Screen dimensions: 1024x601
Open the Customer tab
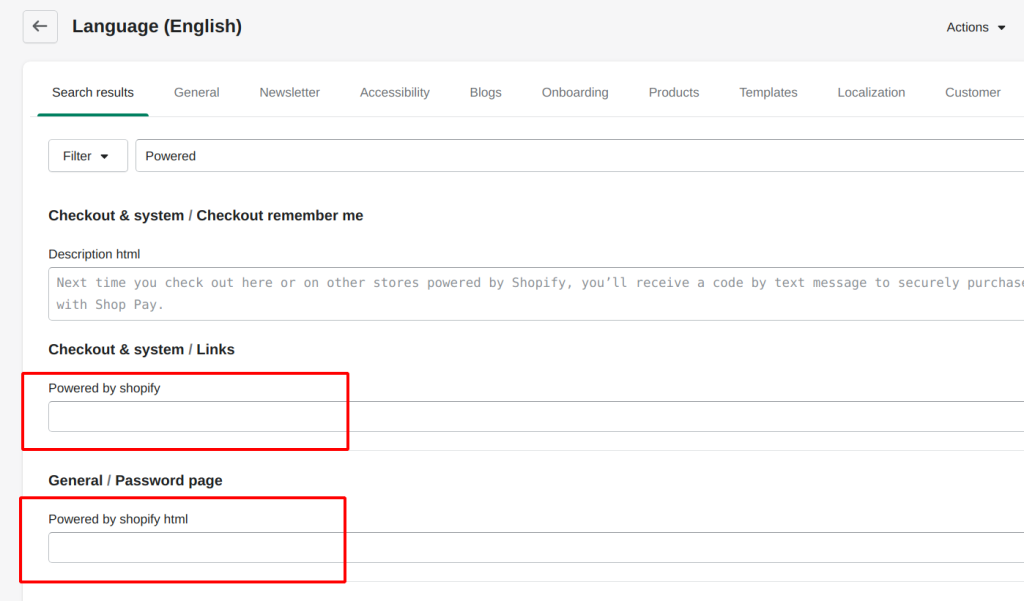pyautogui.click(x=972, y=92)
